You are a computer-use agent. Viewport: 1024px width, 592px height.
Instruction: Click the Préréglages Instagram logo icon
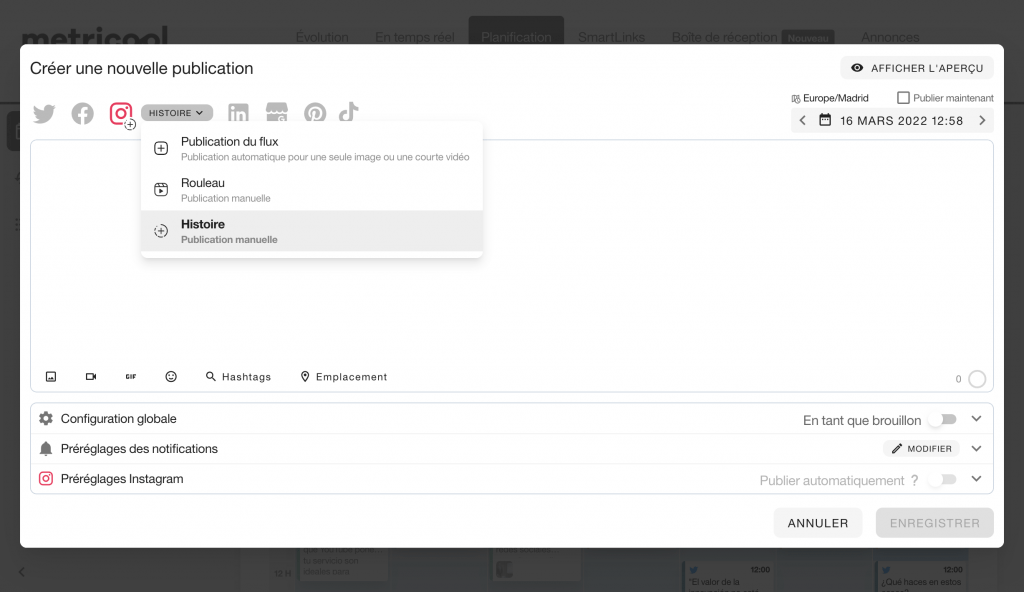pyautogui.click(x=46, y=479)
